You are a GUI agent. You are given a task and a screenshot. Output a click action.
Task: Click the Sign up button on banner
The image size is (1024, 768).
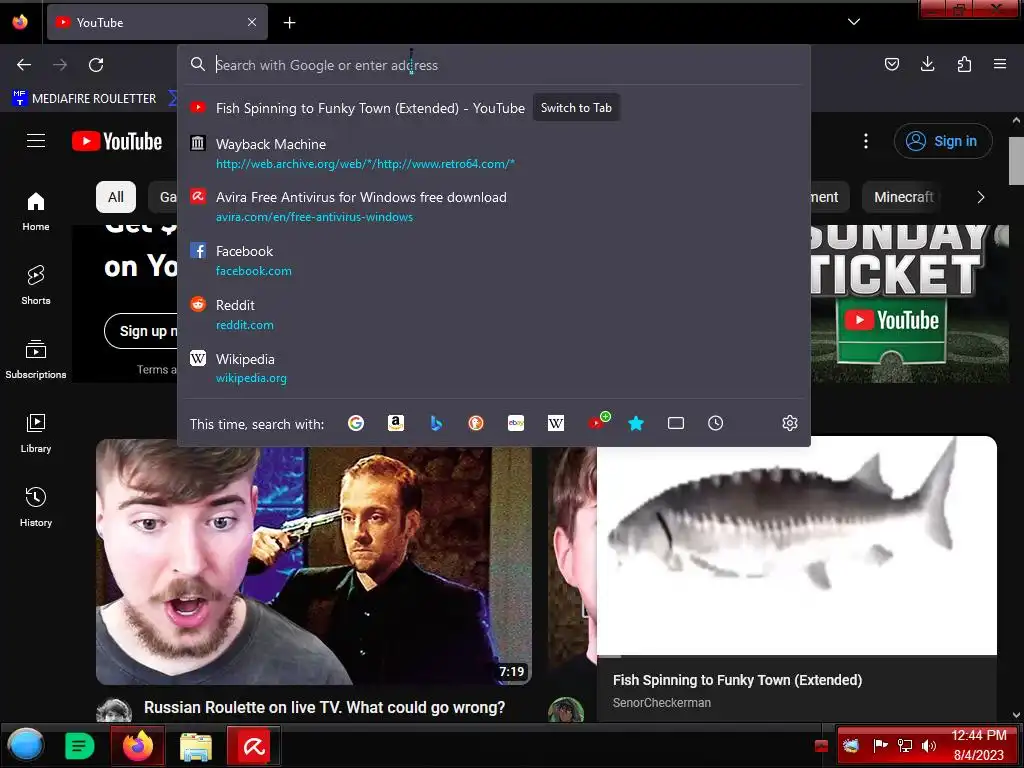(x=141, y=331)
